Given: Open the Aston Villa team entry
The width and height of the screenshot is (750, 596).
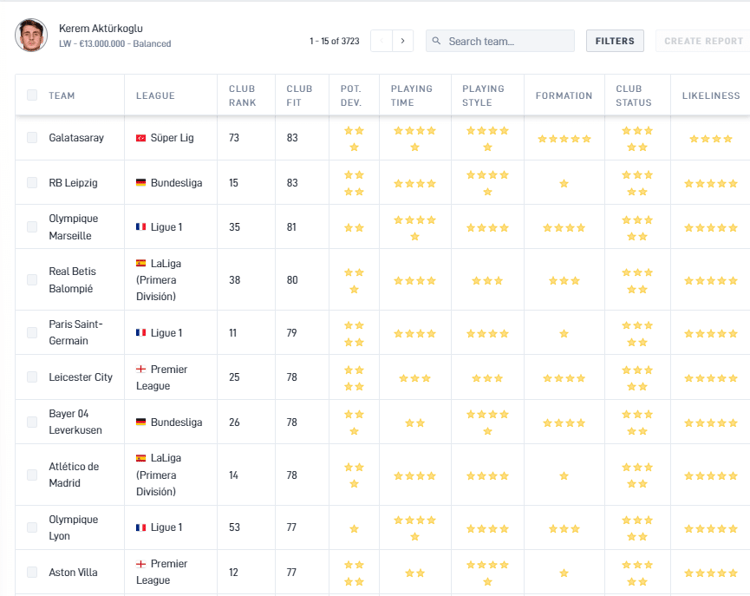Looking at the screenshot, I should tap(73, 572).
